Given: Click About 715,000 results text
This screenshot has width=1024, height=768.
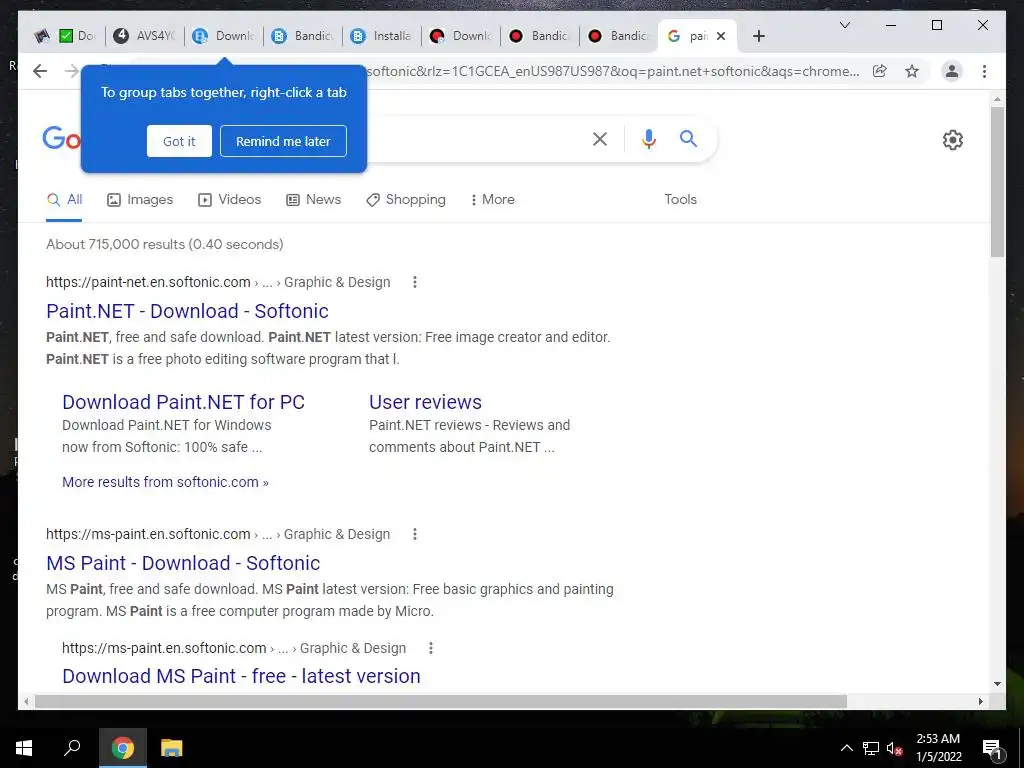Looking at the screenshot, I should tap(165, 244).
